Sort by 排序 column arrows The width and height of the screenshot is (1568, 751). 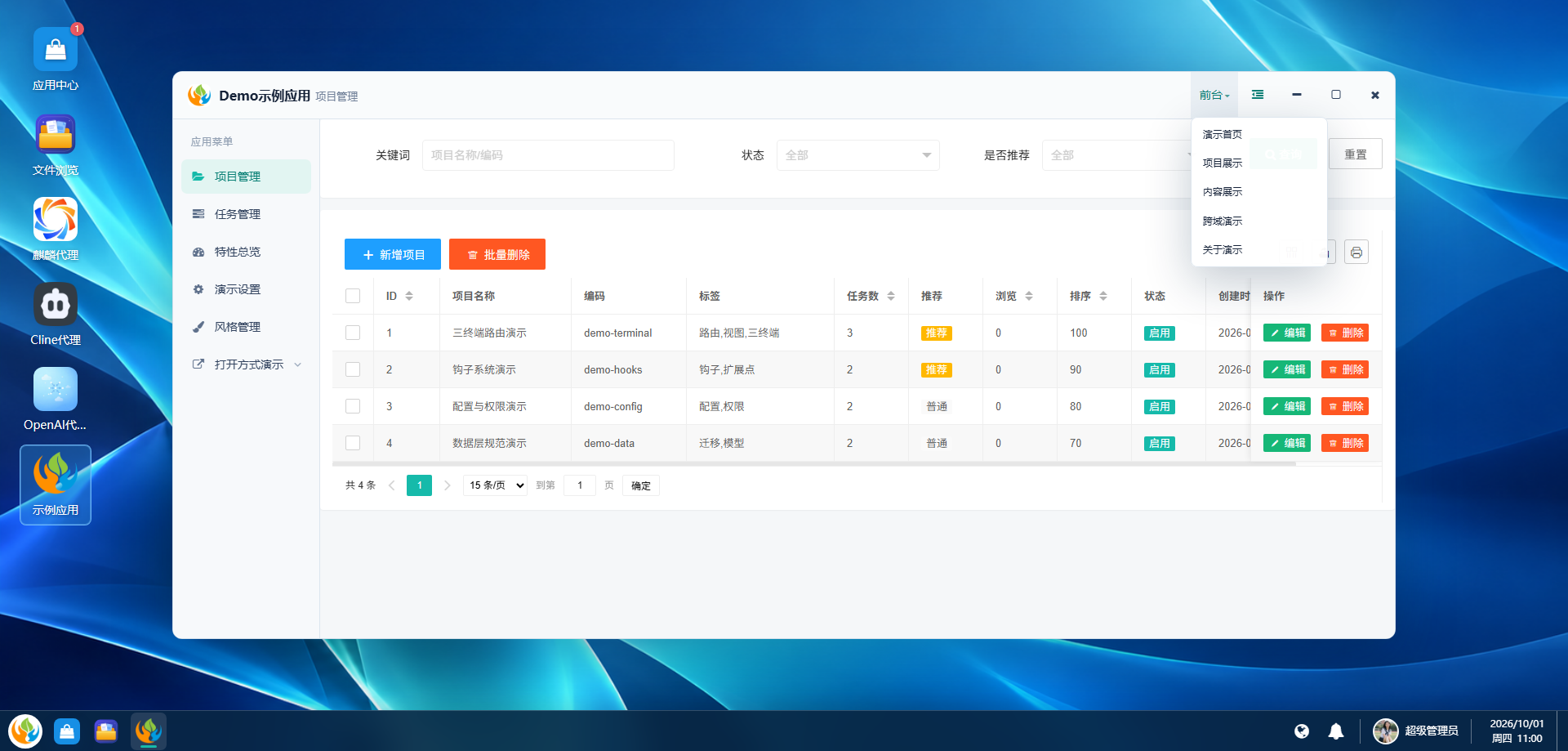pyautogui.click(x=1103, y=296)
